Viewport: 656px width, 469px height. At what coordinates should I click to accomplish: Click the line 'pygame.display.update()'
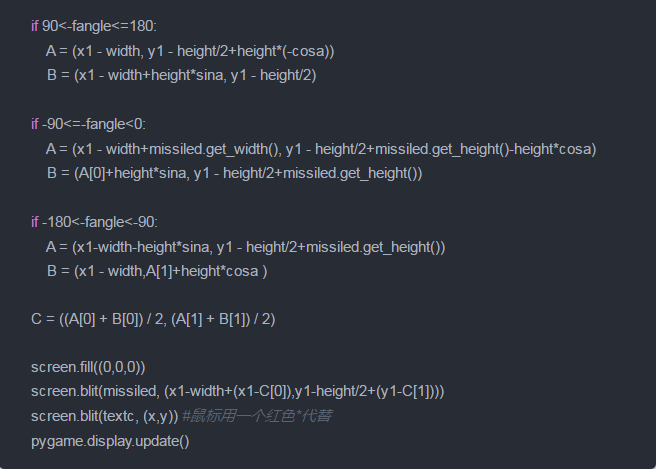pyautogui.click(x=110, y=440)
